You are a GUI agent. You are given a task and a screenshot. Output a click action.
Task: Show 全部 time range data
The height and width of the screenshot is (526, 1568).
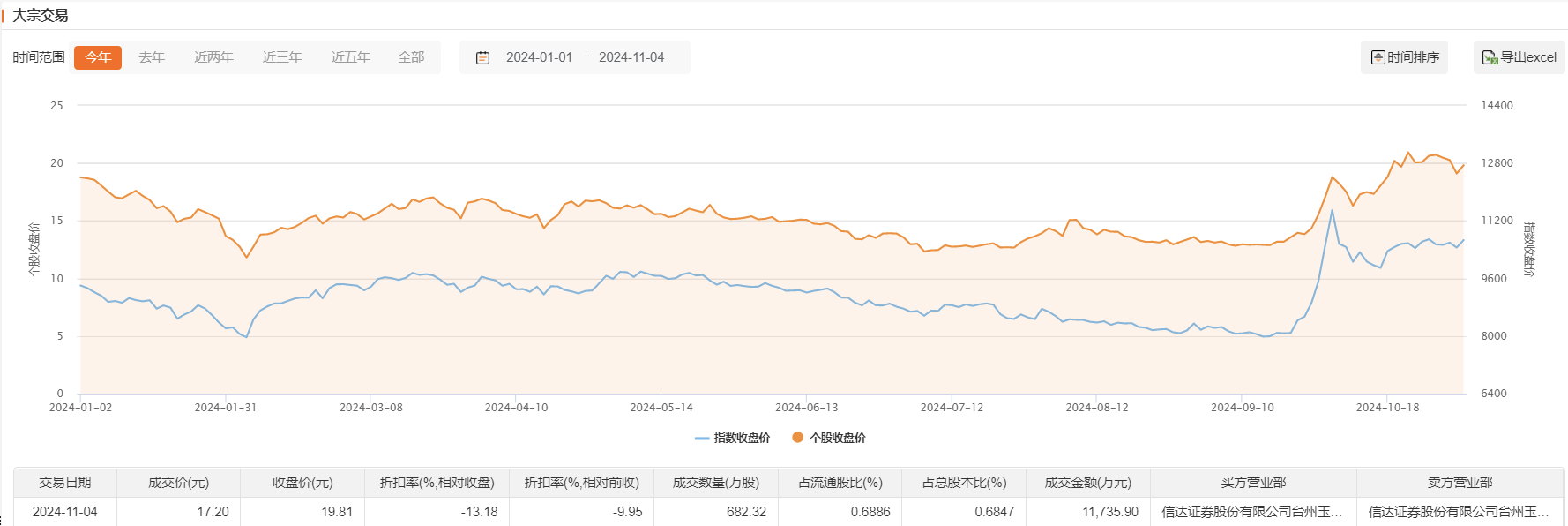(411, 57)
